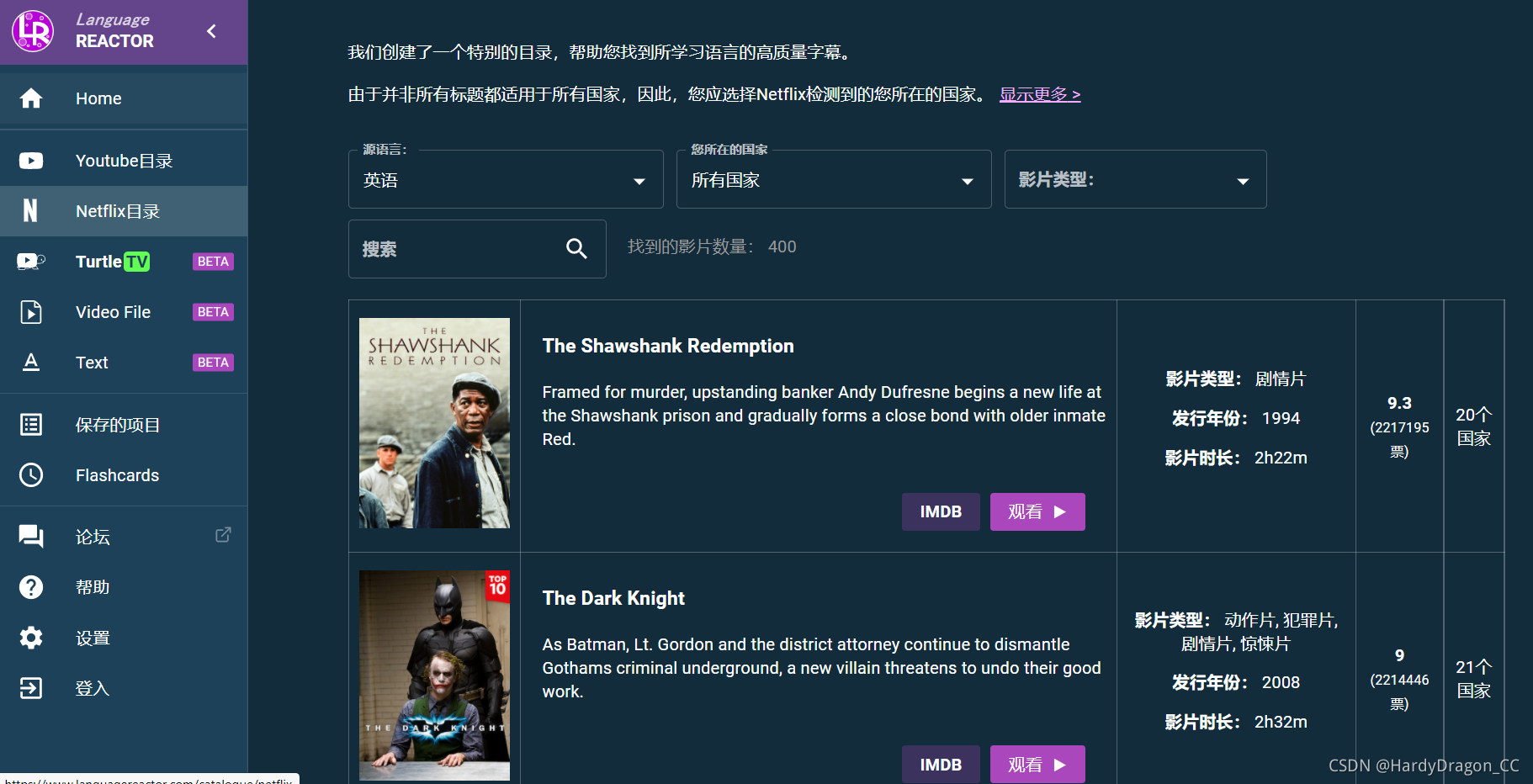Screen dimensions: 1533x784
Task: Open IMDB for The Dark Knight
Action: [x=941, y=764]
